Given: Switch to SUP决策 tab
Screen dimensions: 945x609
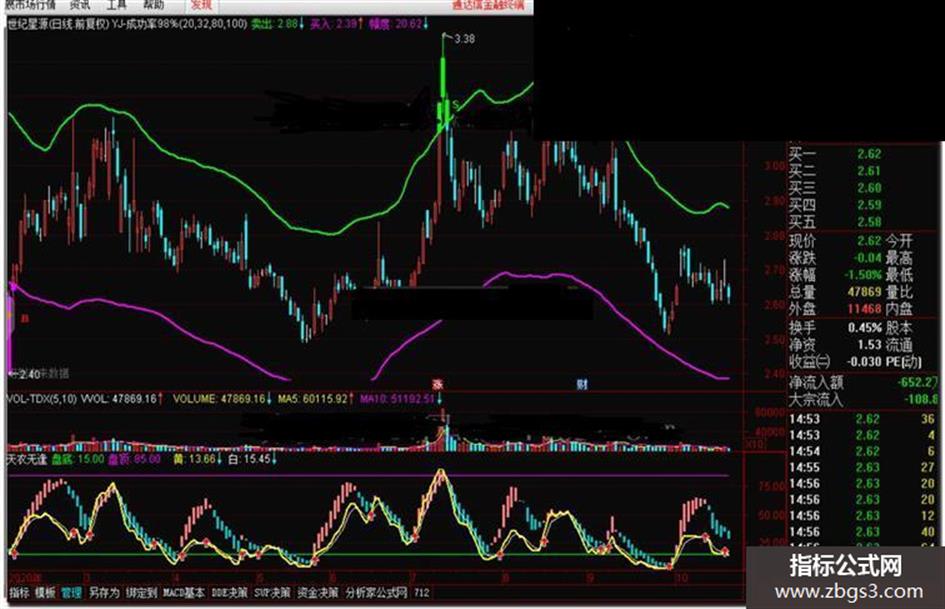Looking at the screenshot, I should [x=272, y=593].
